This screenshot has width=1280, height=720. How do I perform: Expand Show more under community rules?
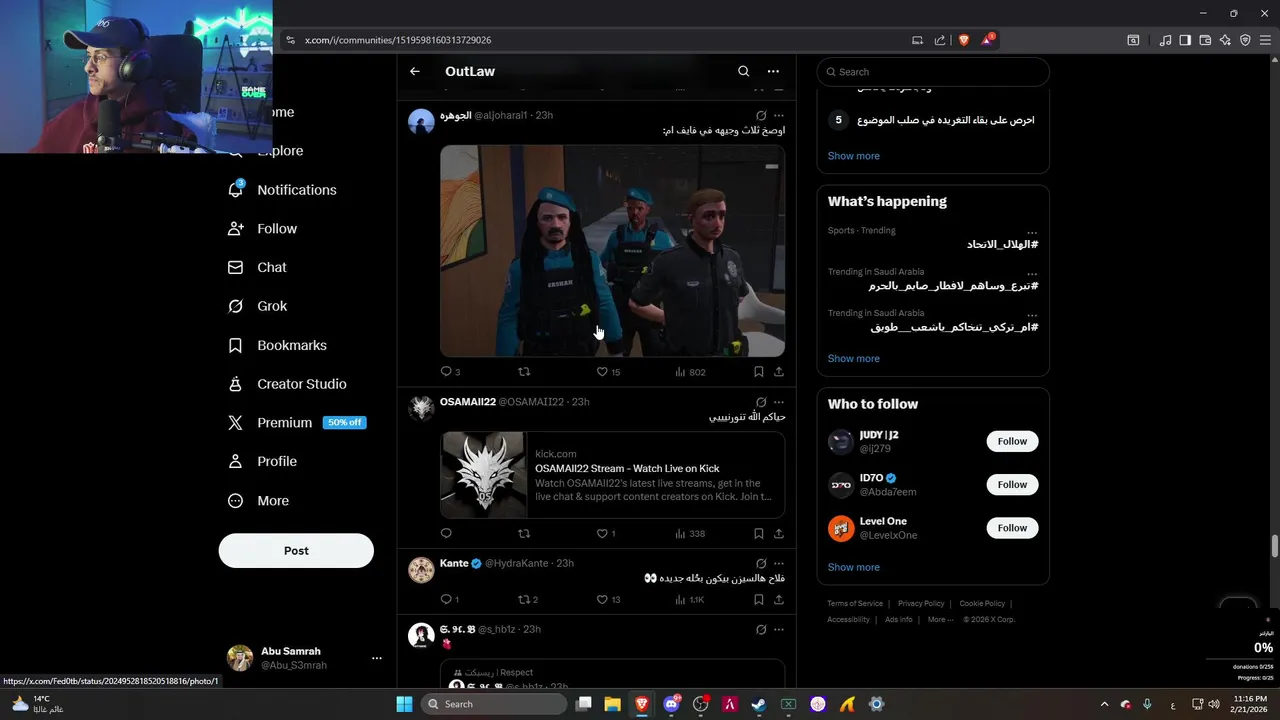(x=853, y=156)
